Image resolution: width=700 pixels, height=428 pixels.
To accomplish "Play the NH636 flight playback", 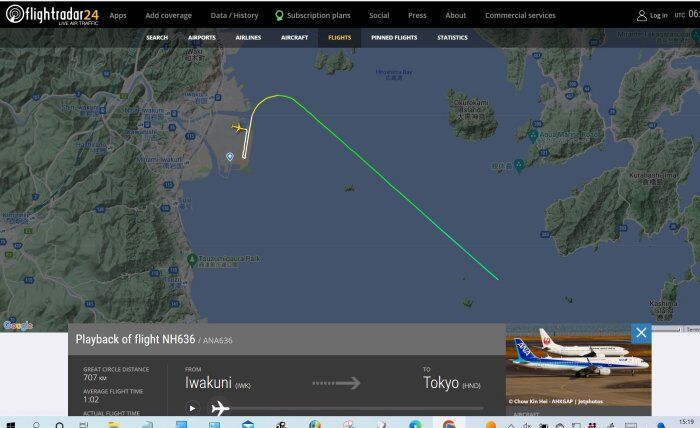I will coord(192,408).
